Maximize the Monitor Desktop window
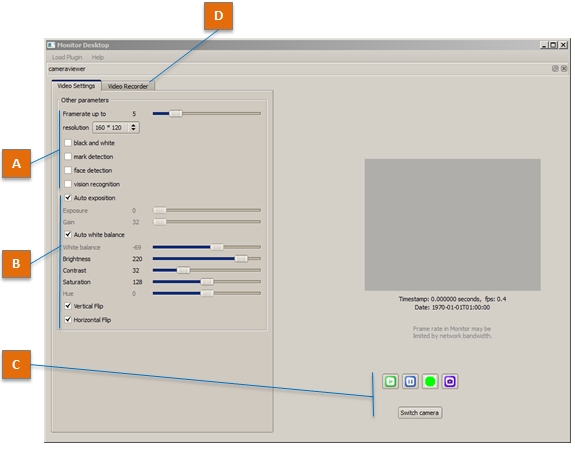 553,45
